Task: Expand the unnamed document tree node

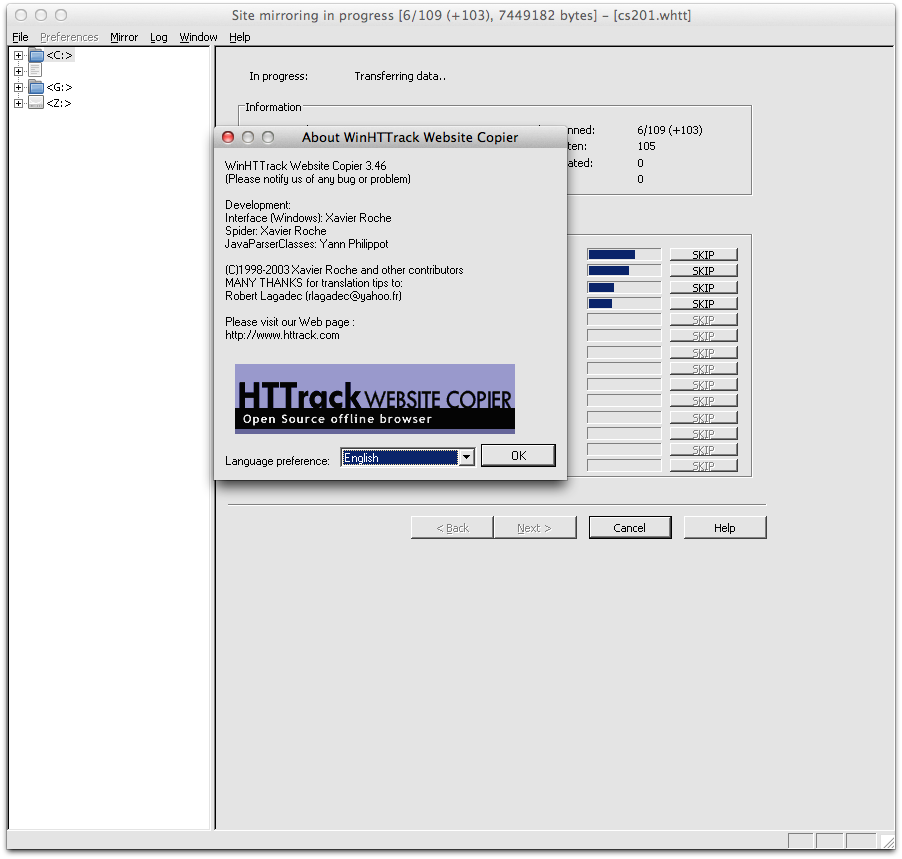Action: tap(18, 71)
